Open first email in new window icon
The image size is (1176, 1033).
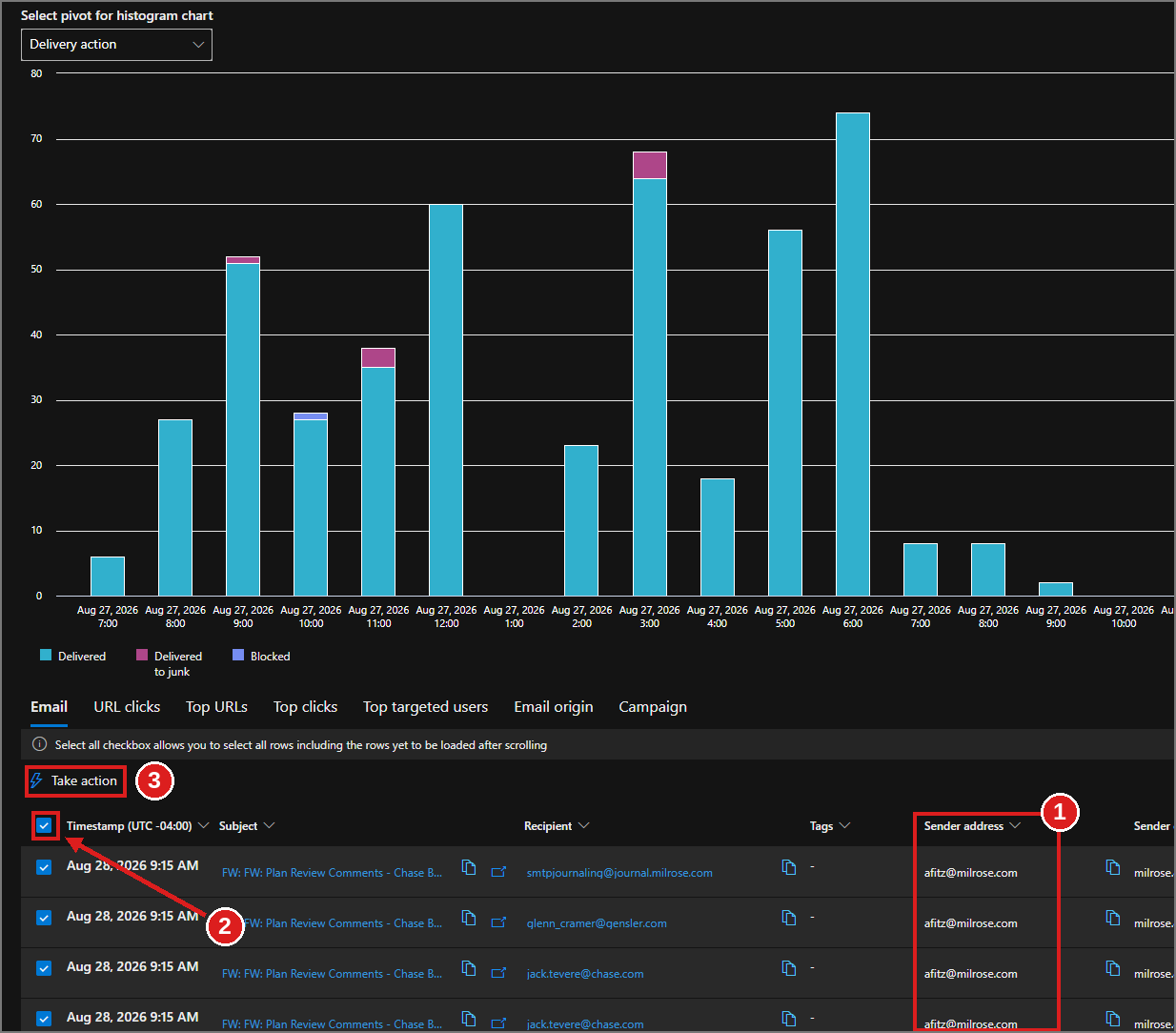[498, 871]
